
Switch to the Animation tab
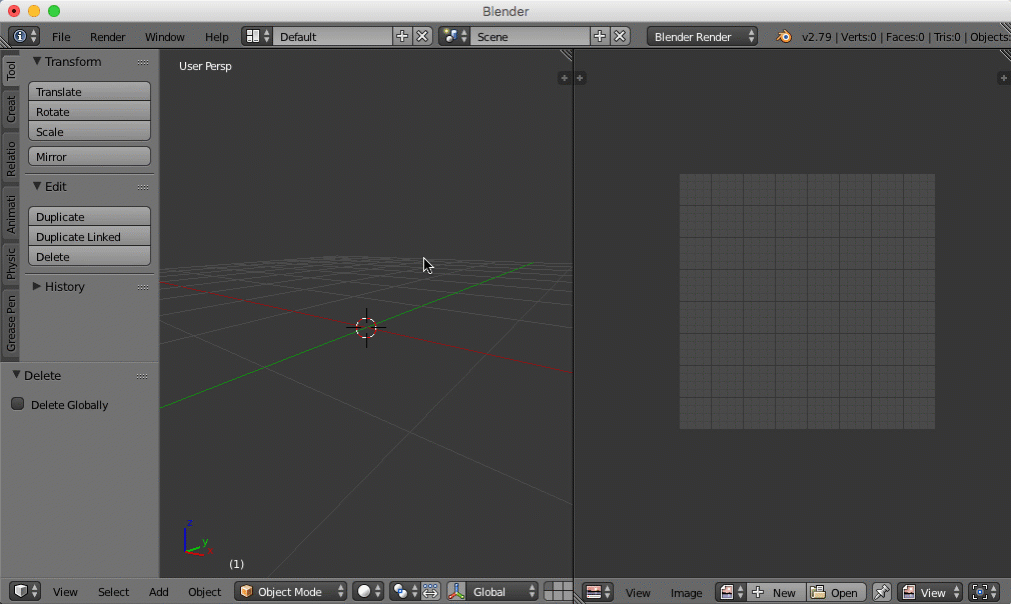[10, 213]
